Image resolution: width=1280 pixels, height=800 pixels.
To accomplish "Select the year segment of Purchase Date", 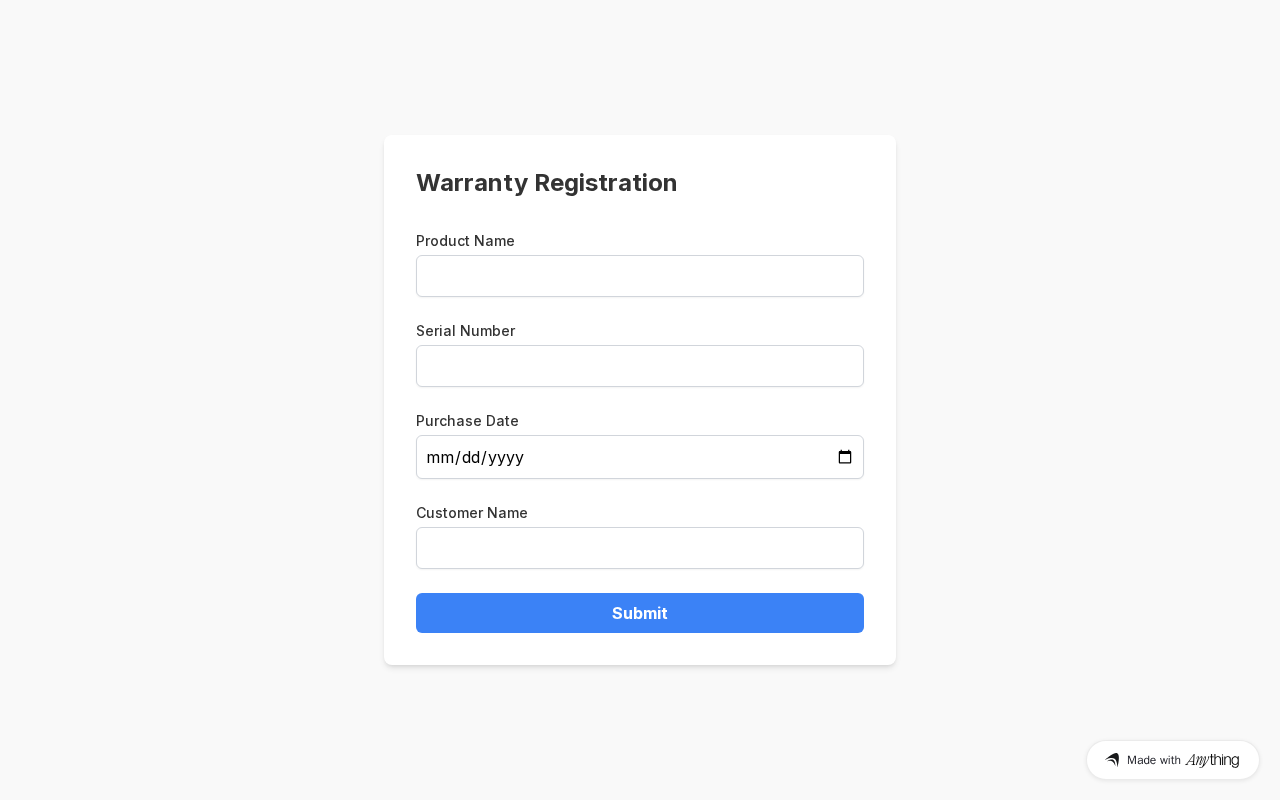I will point(506,458).
